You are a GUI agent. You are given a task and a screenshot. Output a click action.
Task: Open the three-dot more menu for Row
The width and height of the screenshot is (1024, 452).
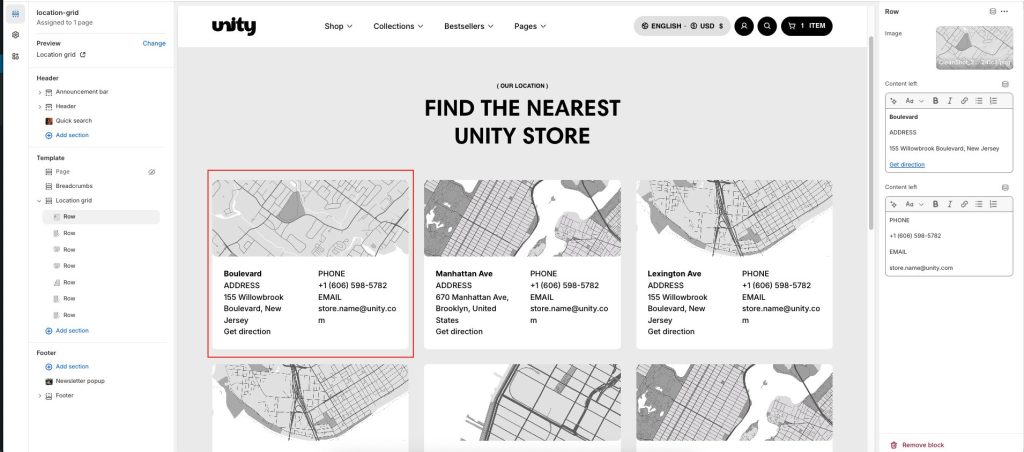[x=1004, y=11]
